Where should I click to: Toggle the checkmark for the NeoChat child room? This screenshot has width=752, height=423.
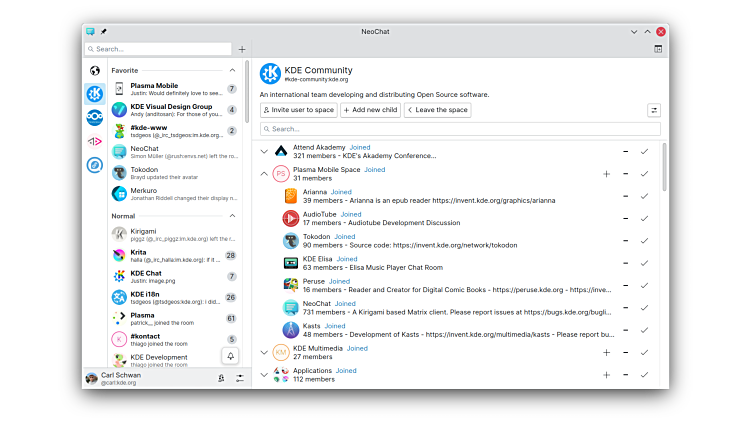click(645, 307)
